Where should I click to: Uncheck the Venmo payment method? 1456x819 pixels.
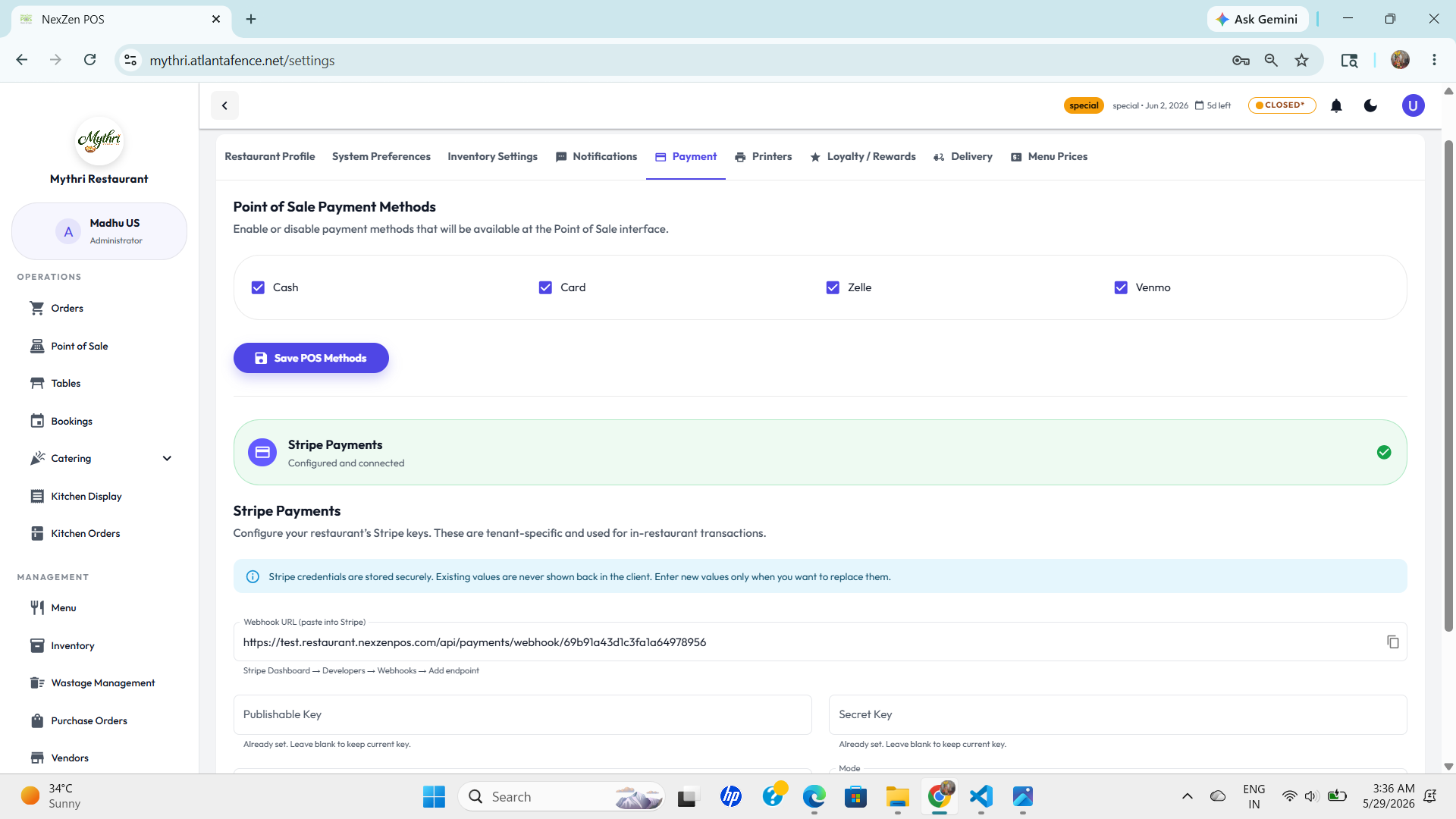tap(1121, 287)
